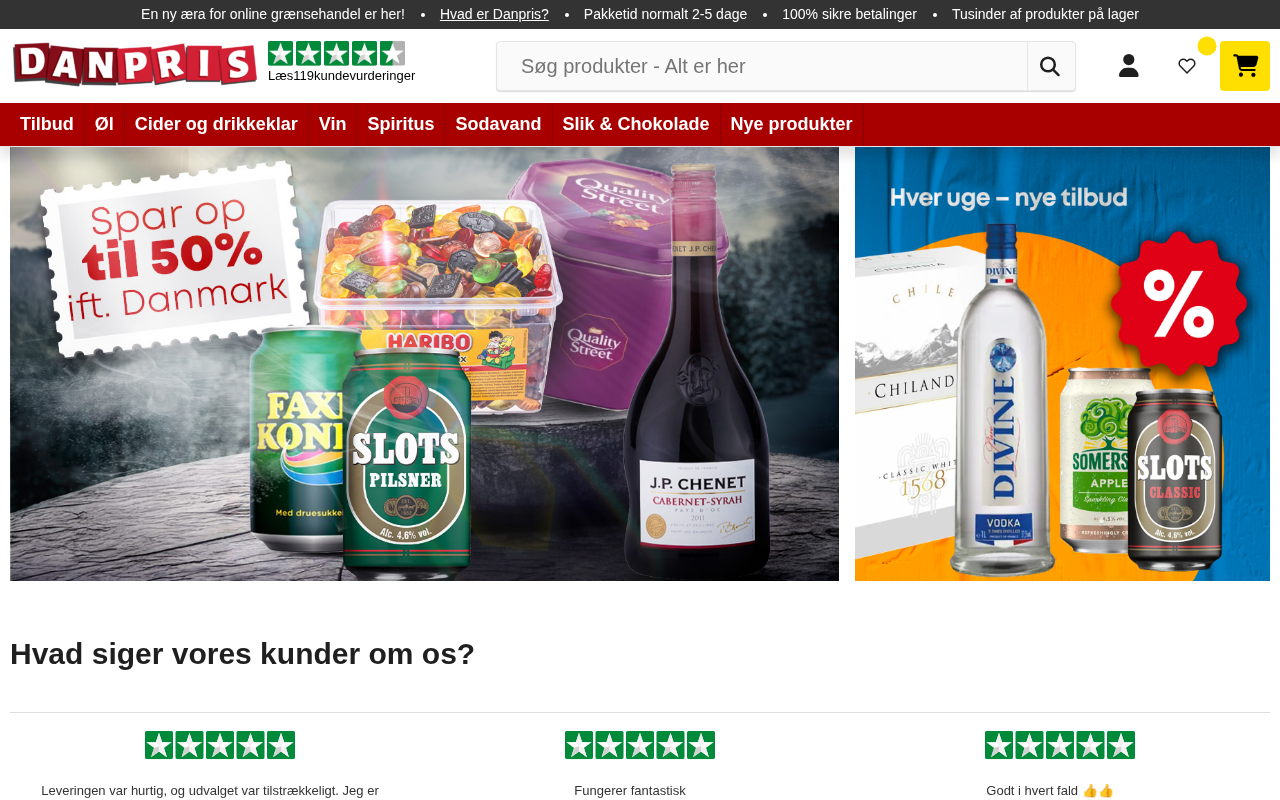Open the Spiritus category
The height and width of the screenshot is (800, 1280).
(x=401, y=124)
